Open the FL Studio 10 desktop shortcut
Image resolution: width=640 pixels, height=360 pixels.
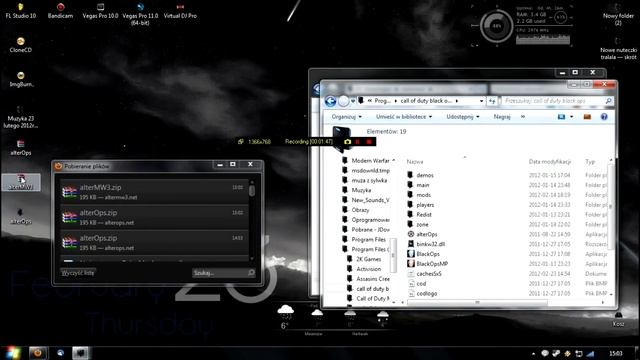click(20, 11)
